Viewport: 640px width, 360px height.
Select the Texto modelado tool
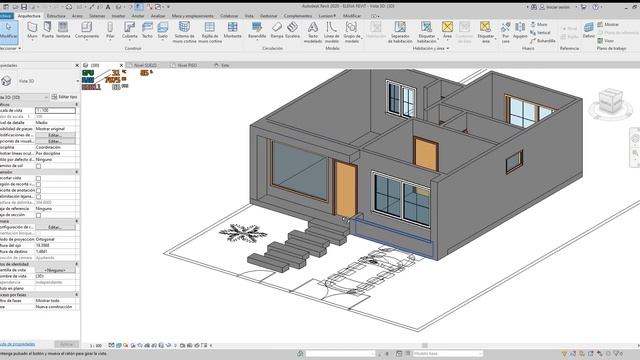click(313, 32)
